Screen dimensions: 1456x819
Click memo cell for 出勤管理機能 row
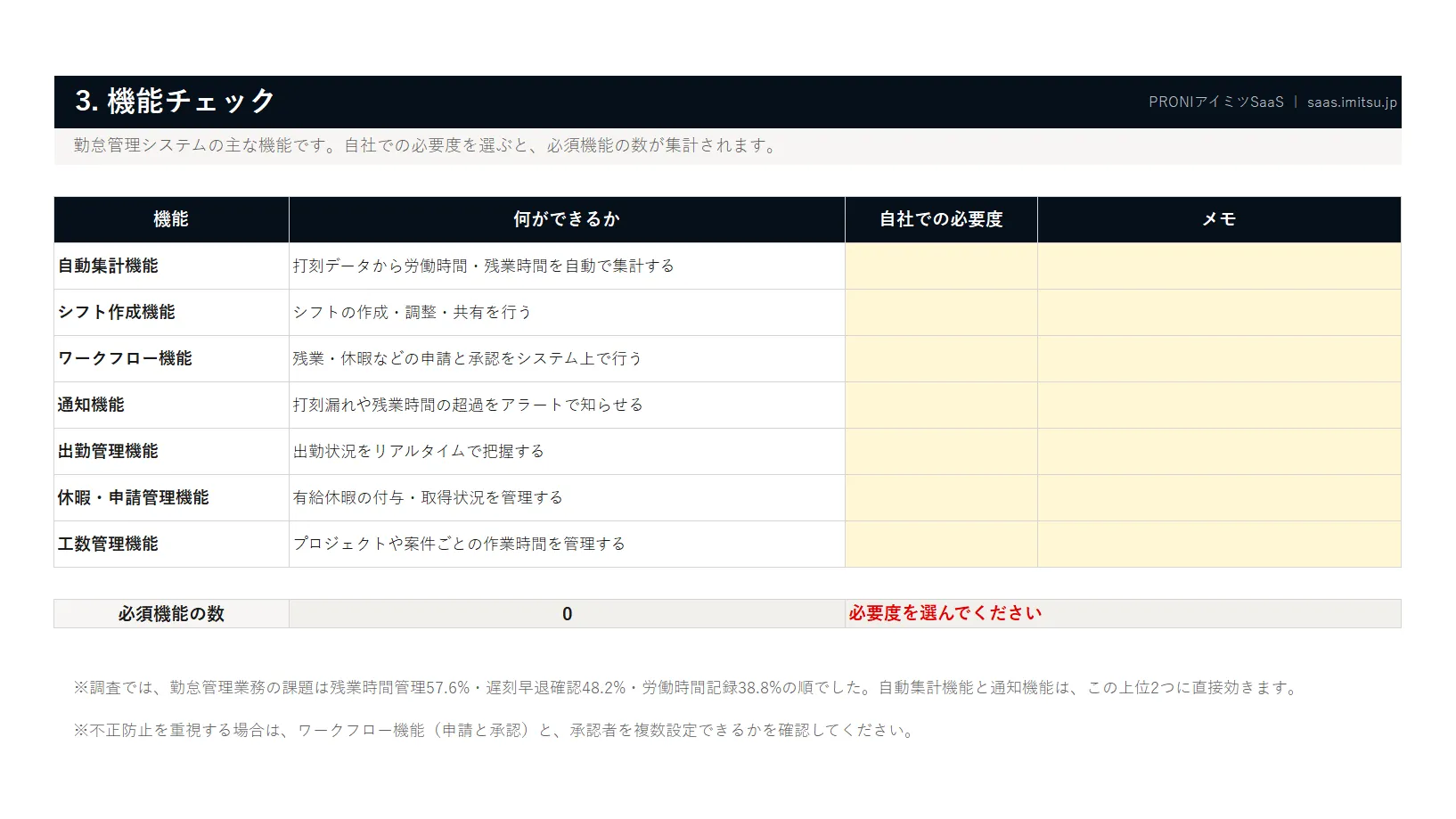1219,451
